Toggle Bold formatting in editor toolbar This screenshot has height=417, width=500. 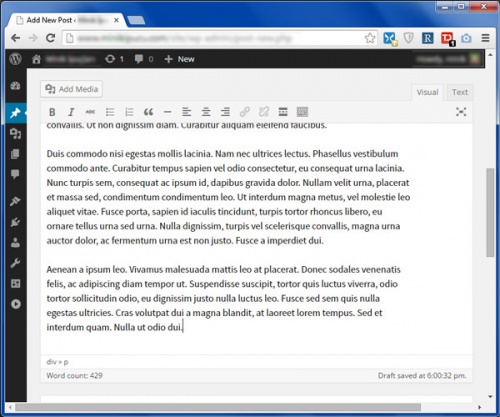[52, 112]
